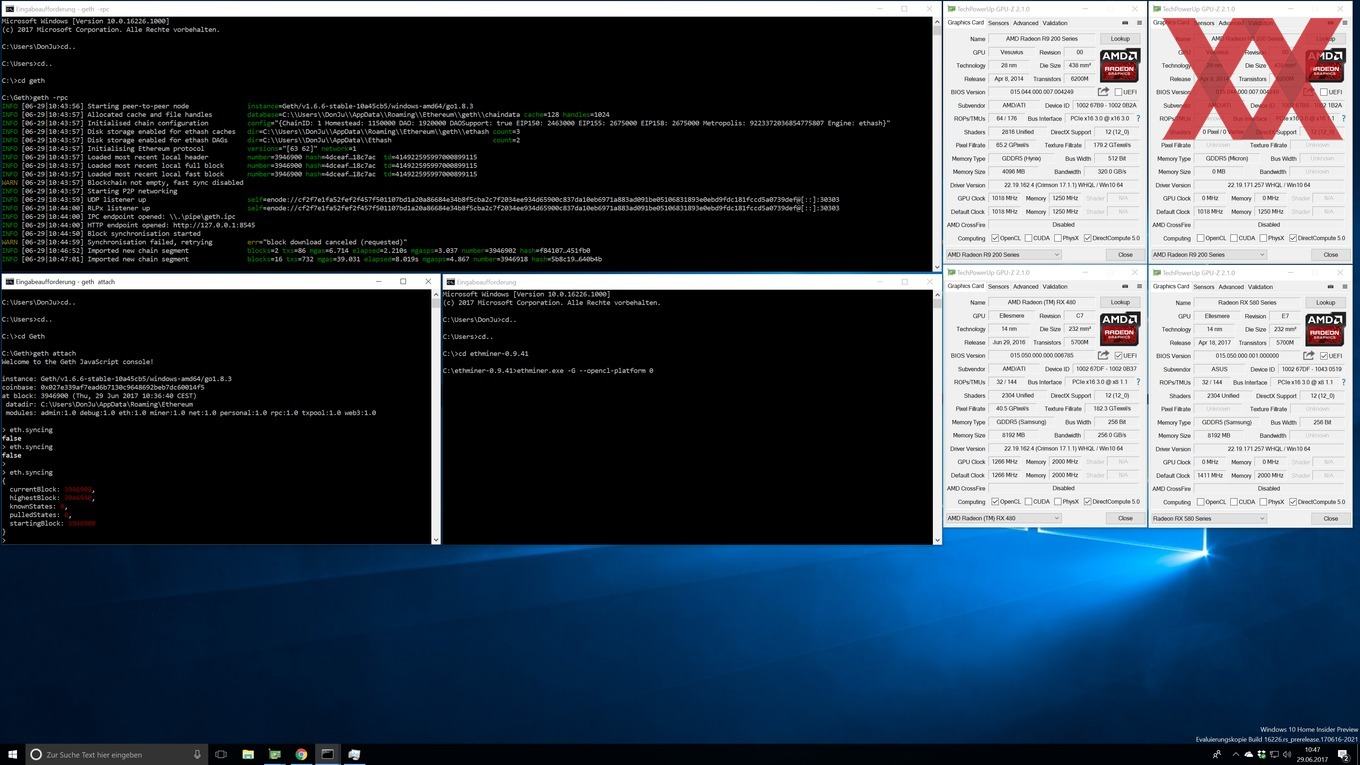This screenshot has height=765, width=1360.
Task: Click the Close button in RX 580 window
Action: pos(1330,518)
